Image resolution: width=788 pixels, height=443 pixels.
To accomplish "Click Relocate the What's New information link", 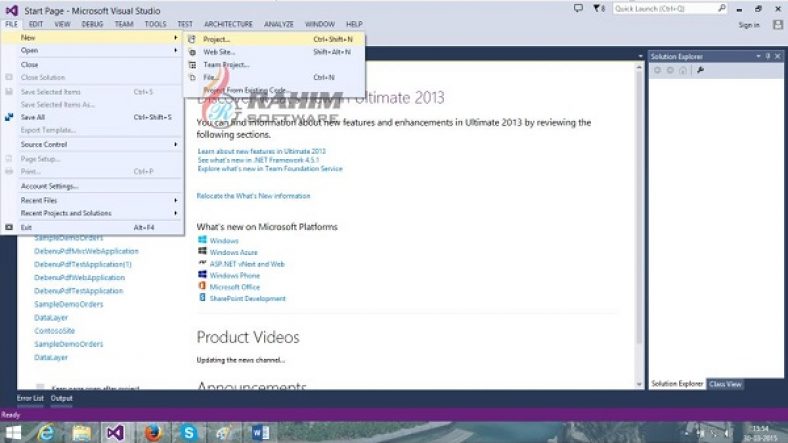I will click(253, 196).
